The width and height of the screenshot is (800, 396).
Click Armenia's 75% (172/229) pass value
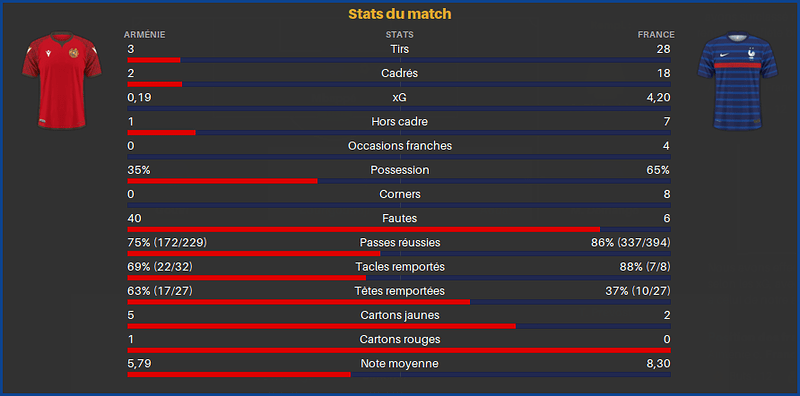[167, 243]
